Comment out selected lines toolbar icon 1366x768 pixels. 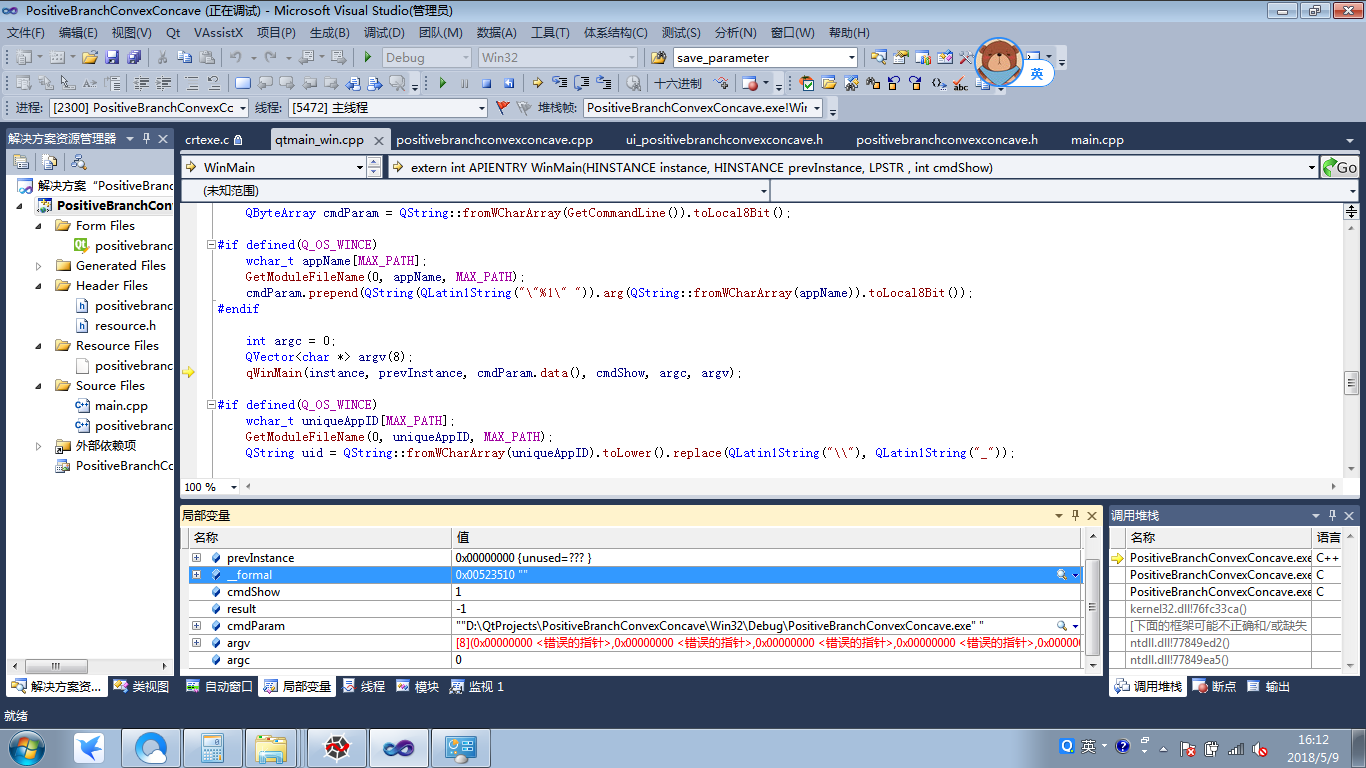pos(191,83)
